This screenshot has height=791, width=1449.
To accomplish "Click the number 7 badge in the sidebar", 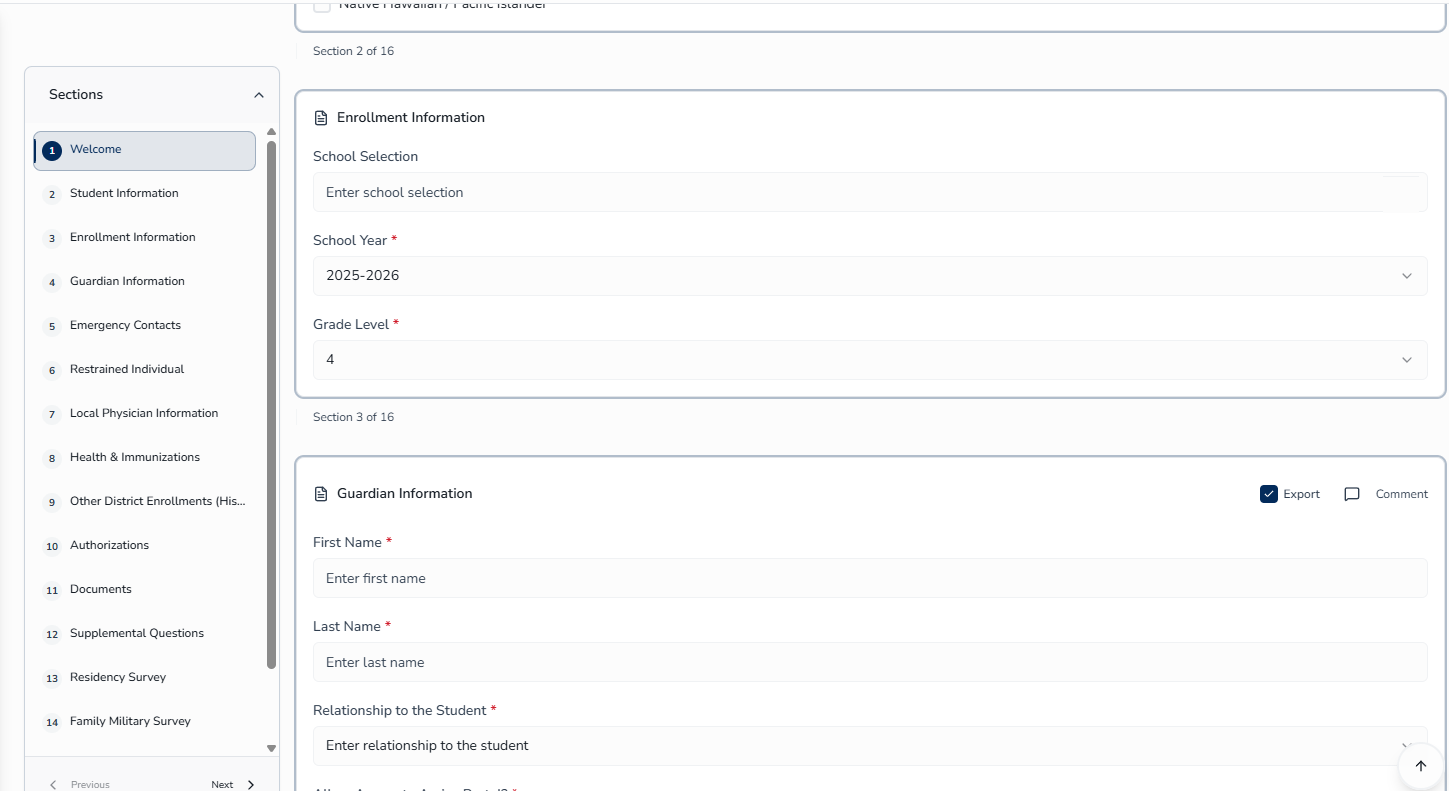I will tap(52, 415).
